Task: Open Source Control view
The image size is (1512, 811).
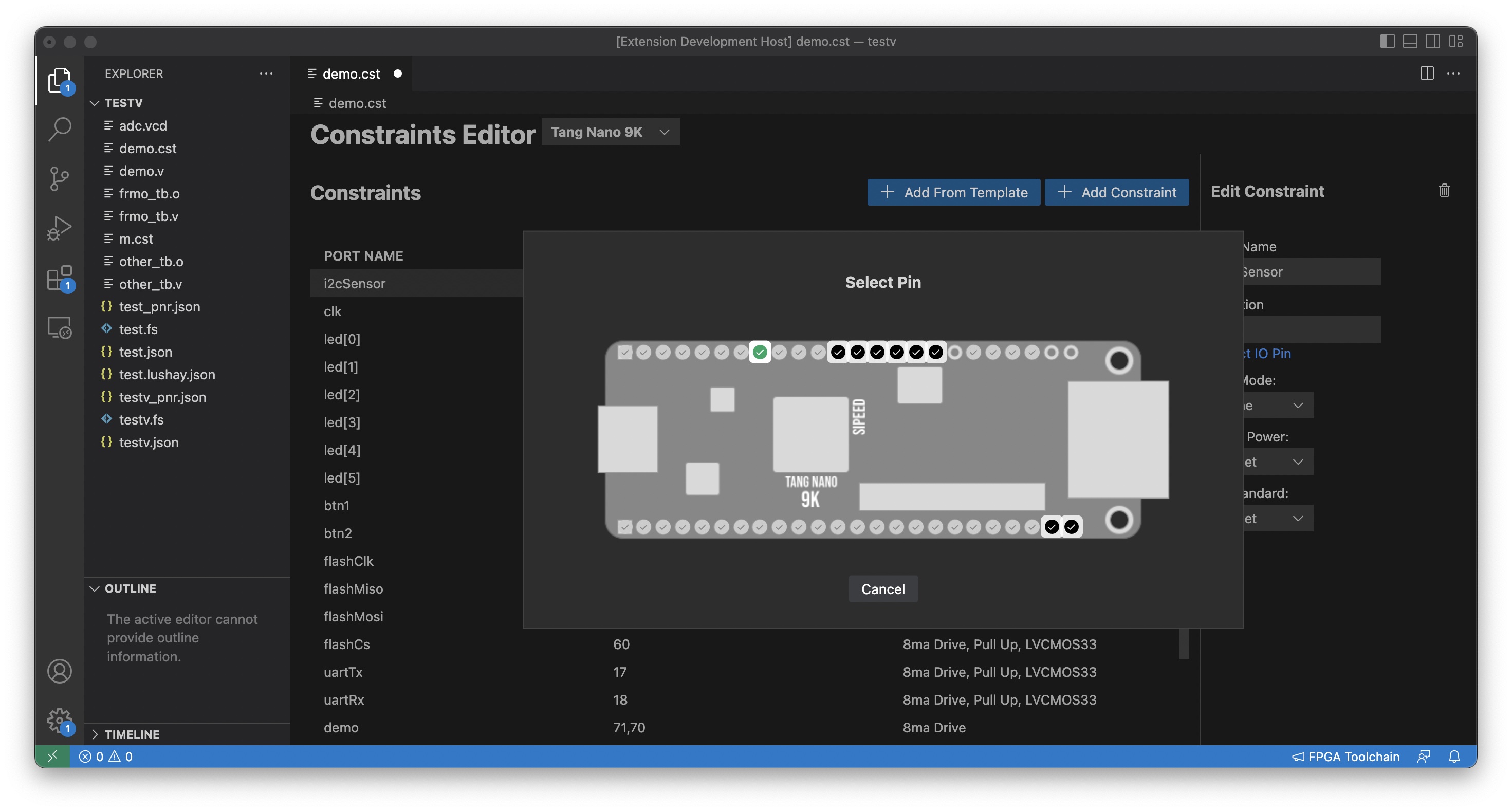Action: coord(59,178)
